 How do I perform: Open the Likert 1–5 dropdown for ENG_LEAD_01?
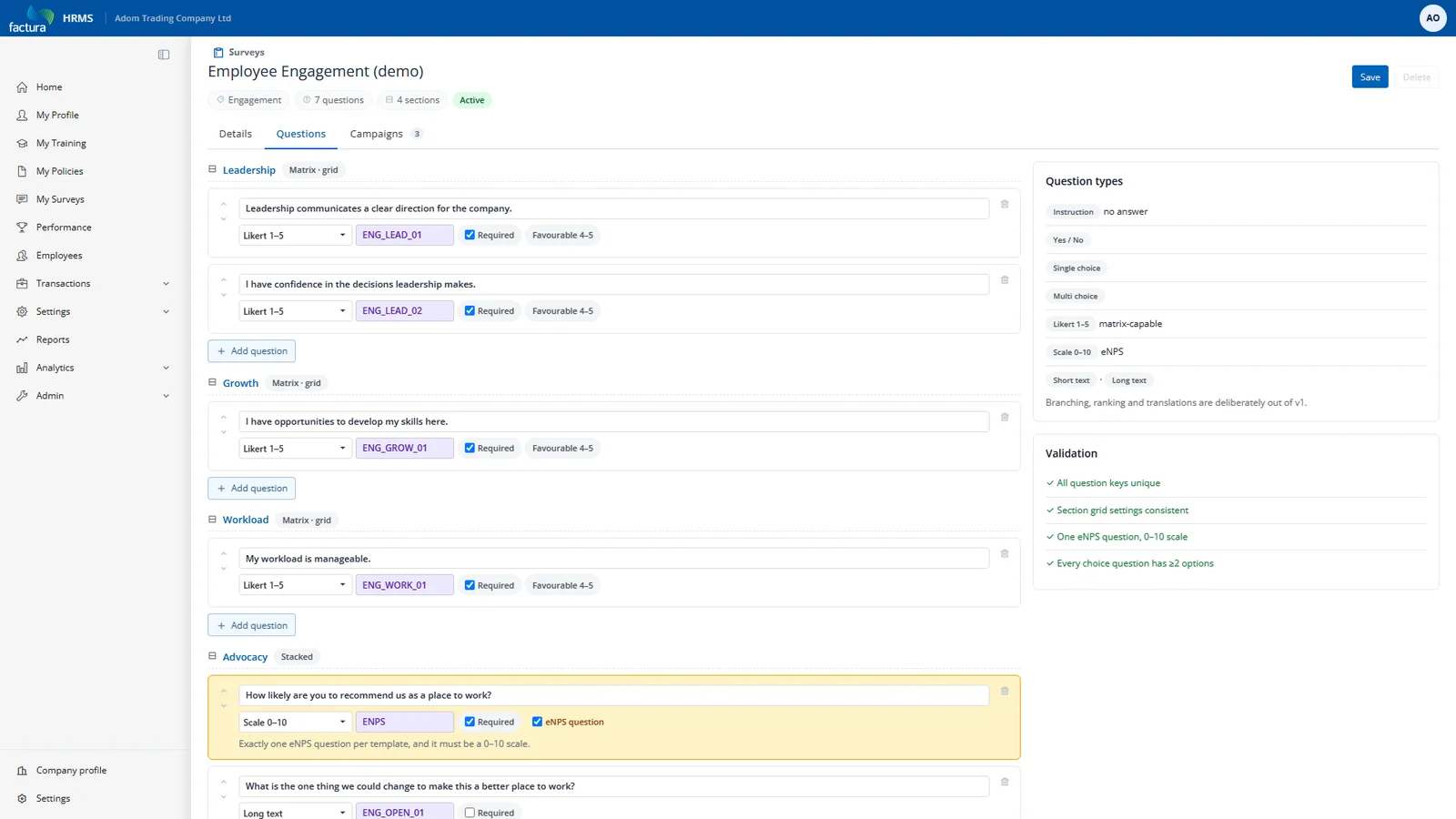(295, 235)
